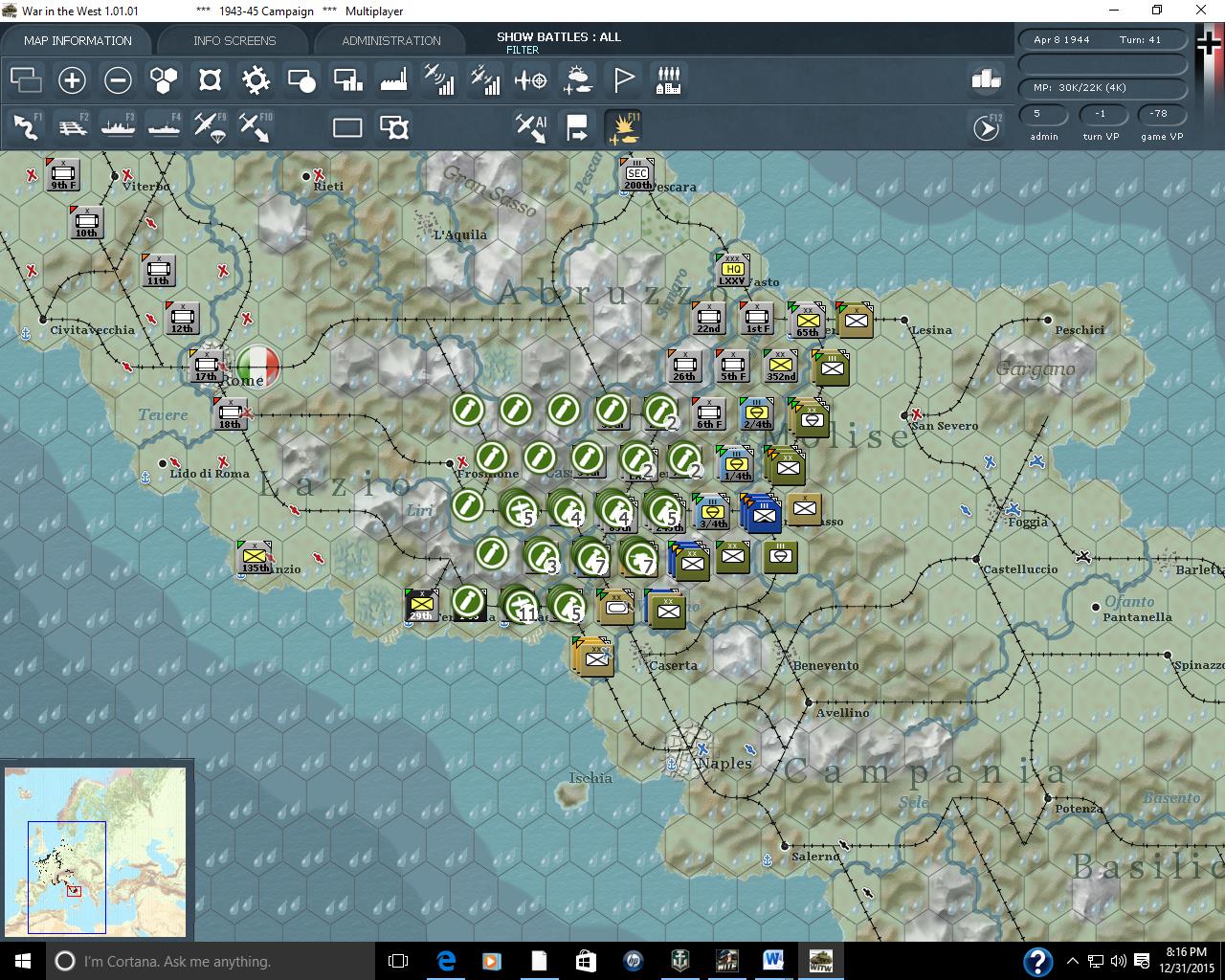End turn with the F12 arrow button
Viewport: 1225px width, 980px height.
[x=987, y=127]
